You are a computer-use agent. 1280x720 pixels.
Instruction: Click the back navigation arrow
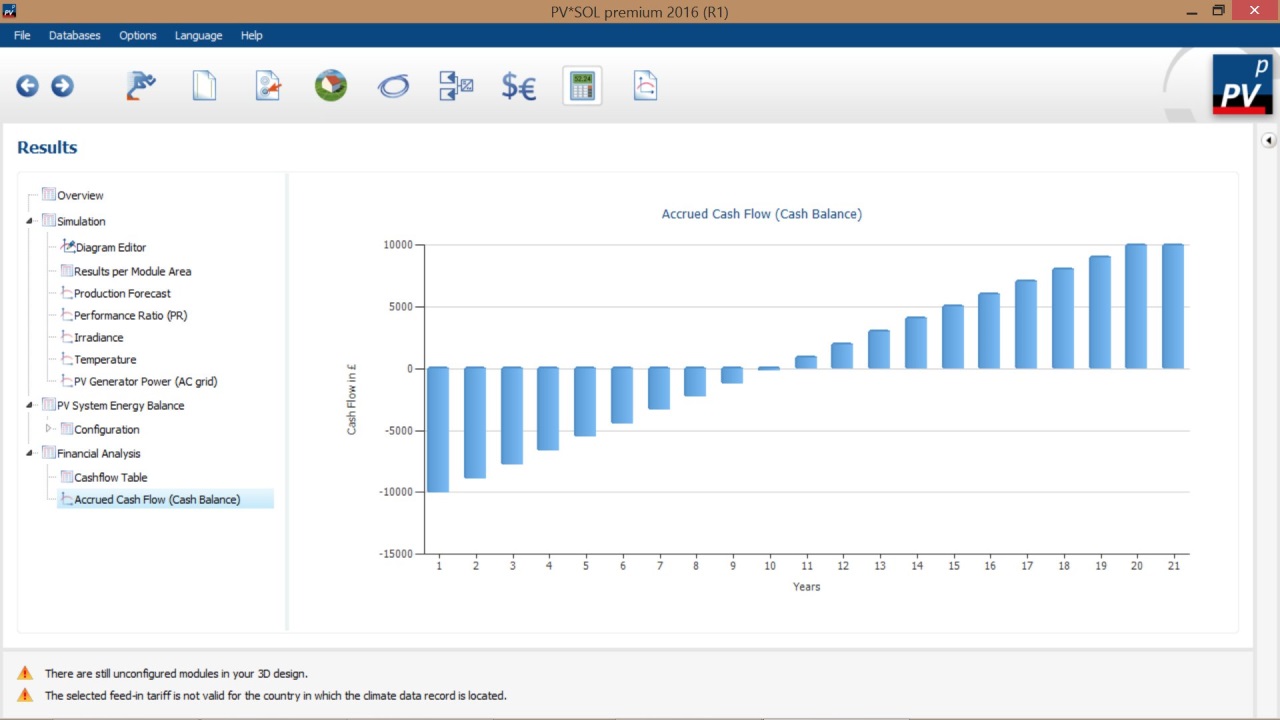tap(27, 86)
